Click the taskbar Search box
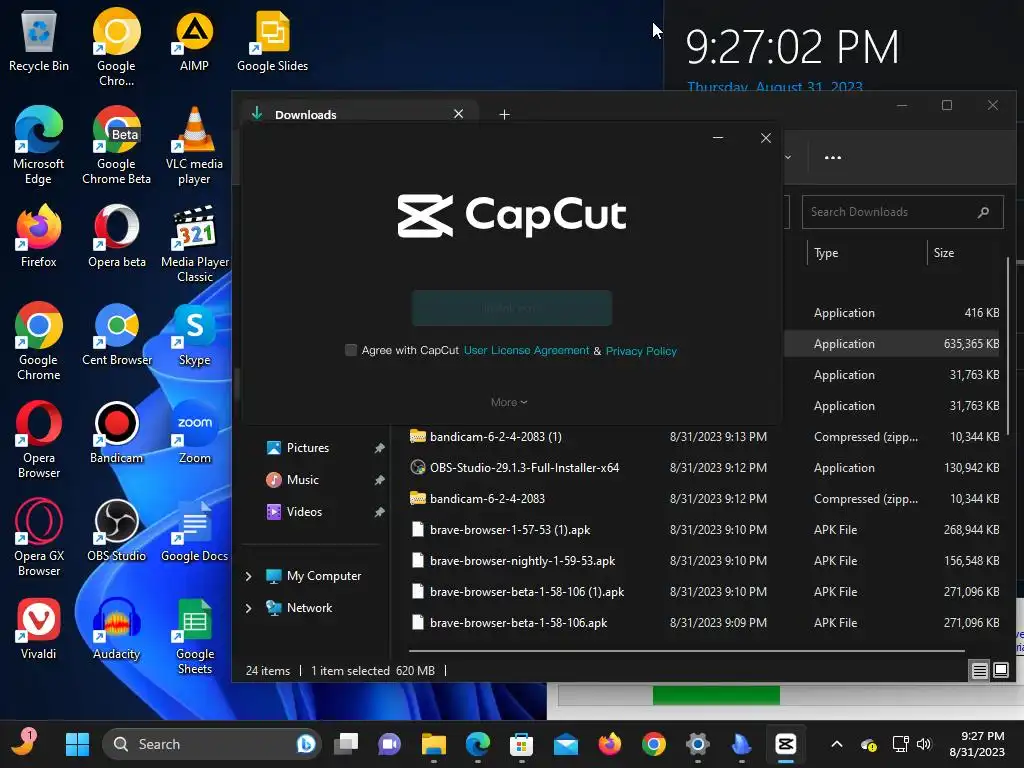 click(x=212, y=744)
